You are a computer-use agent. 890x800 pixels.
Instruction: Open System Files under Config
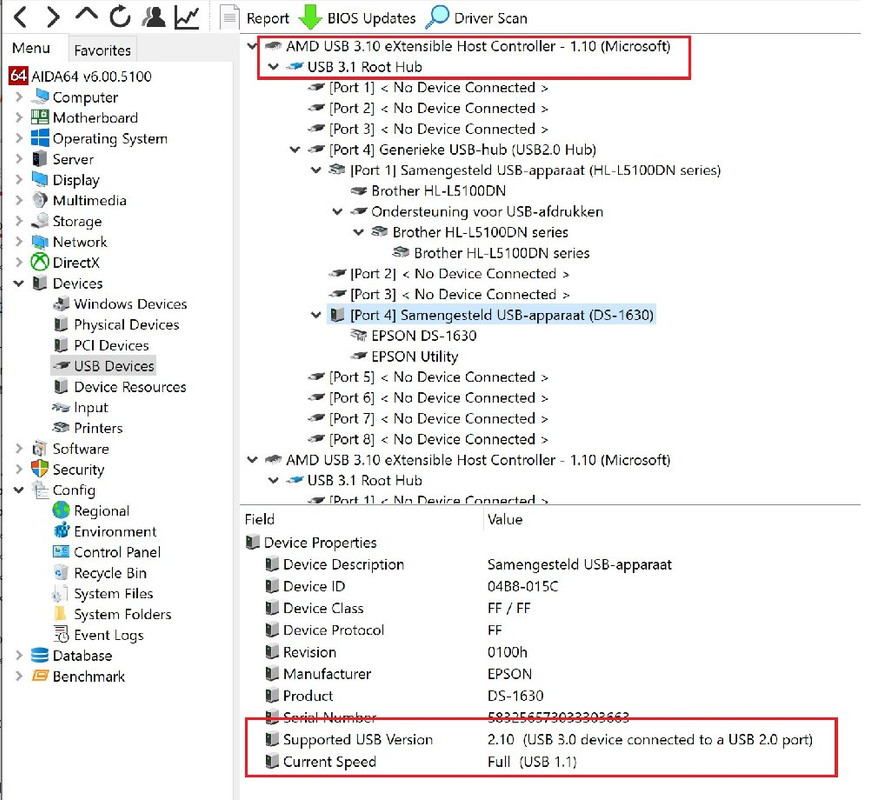pyautogui.click(x=113, y=593)
